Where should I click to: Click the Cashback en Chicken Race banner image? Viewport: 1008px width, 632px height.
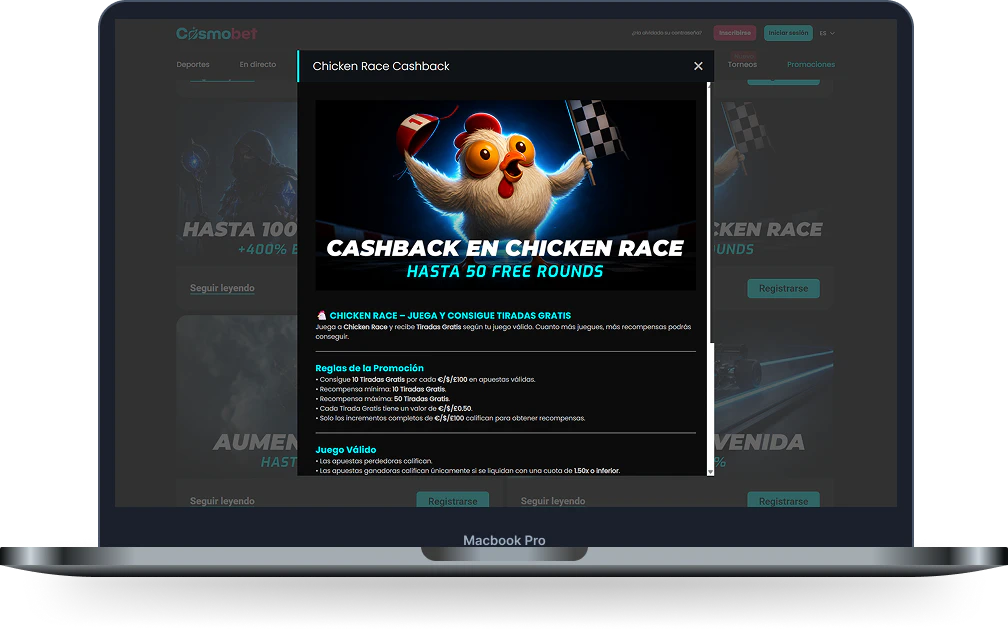click(505, 195)
